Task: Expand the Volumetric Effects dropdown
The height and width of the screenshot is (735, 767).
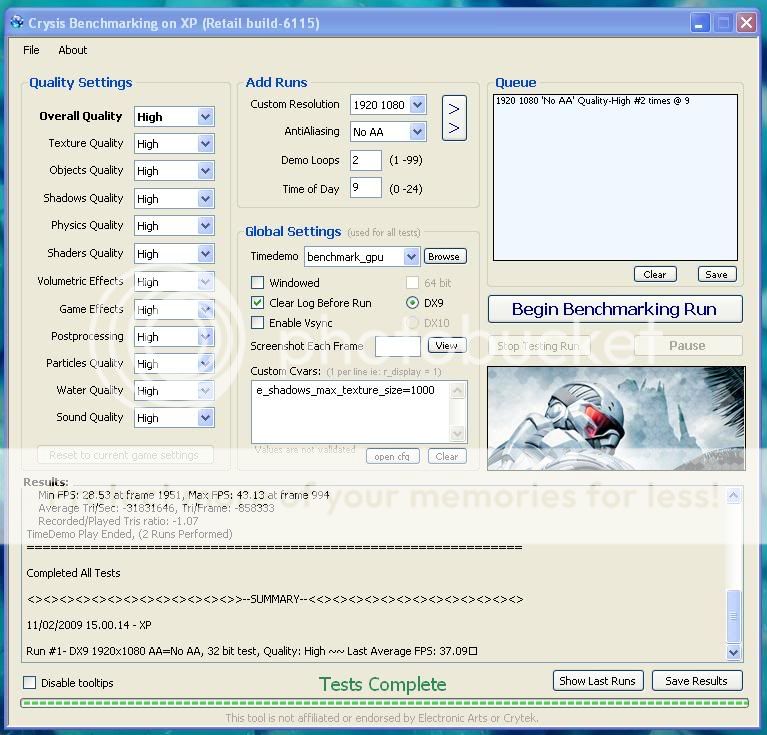Action: coord(206,282)
